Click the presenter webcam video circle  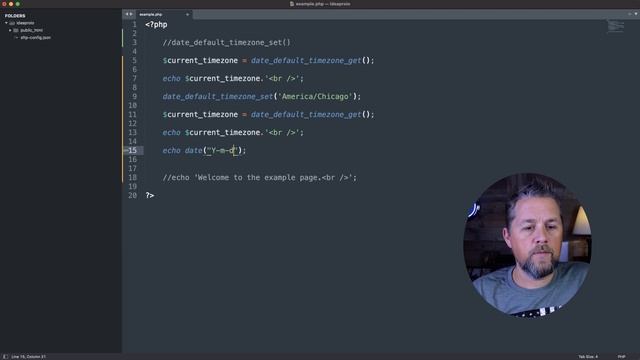click(528, 245)
